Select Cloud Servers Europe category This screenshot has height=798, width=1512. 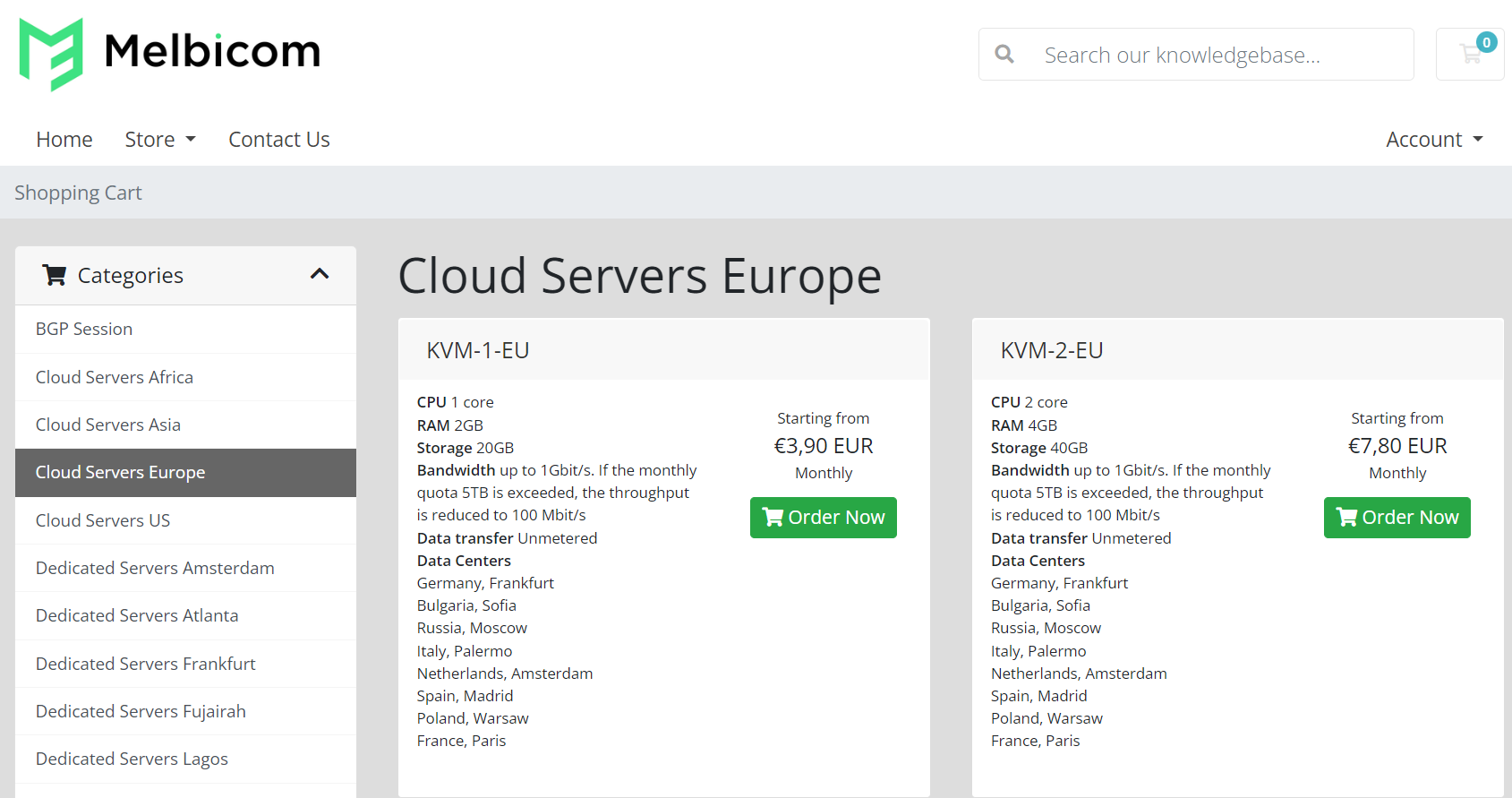tap(185, 473)
